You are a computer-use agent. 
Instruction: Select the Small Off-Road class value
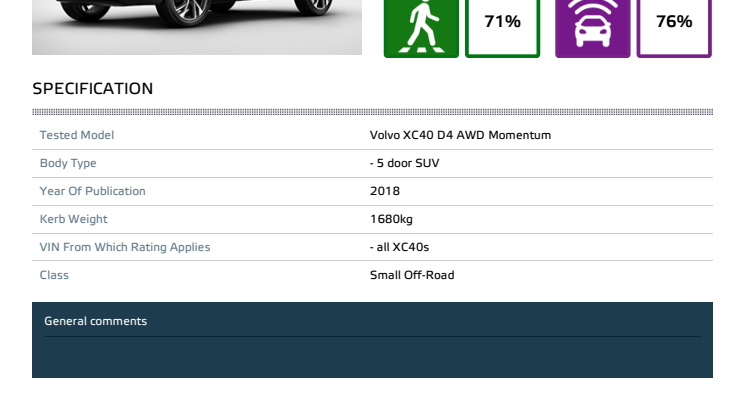412,275
